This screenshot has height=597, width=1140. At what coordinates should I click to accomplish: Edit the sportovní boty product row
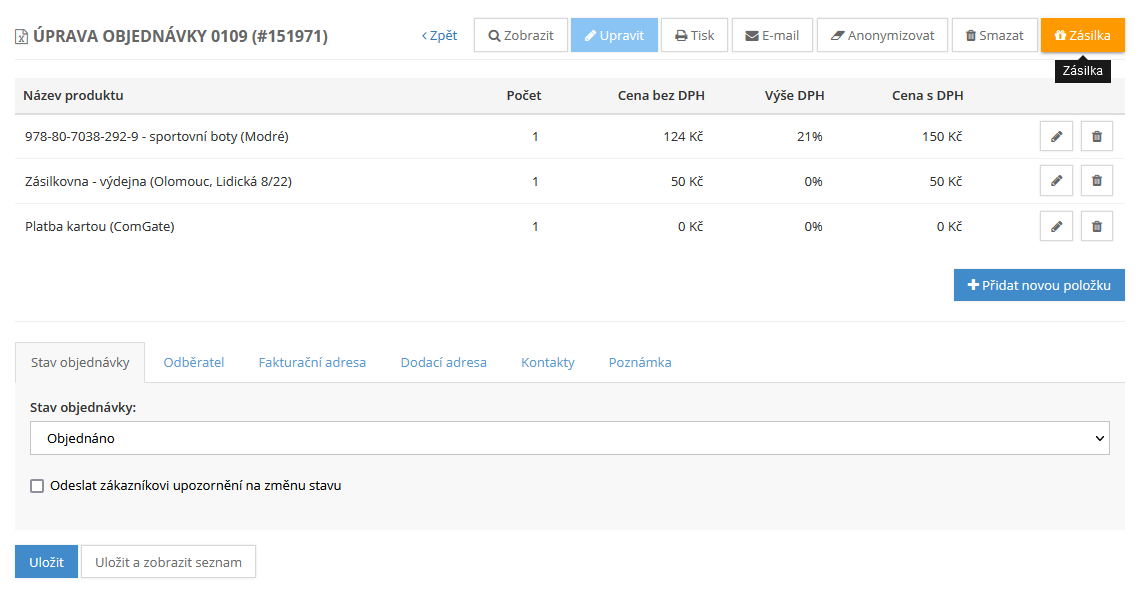point(1056,136)
